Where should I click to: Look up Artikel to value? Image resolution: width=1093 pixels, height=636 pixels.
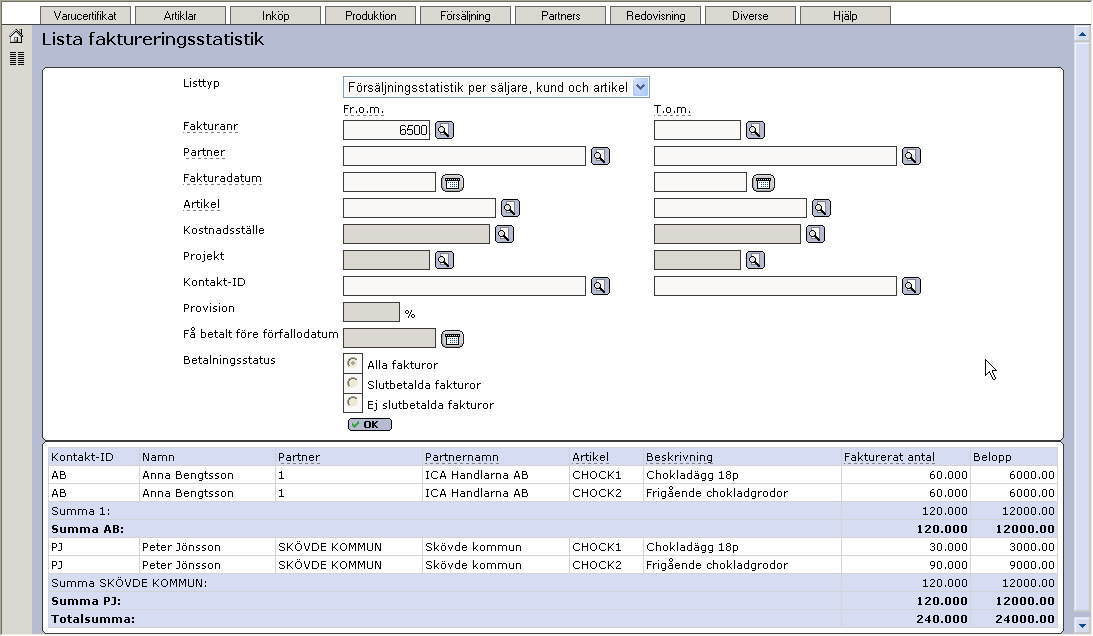pos(820,208)
